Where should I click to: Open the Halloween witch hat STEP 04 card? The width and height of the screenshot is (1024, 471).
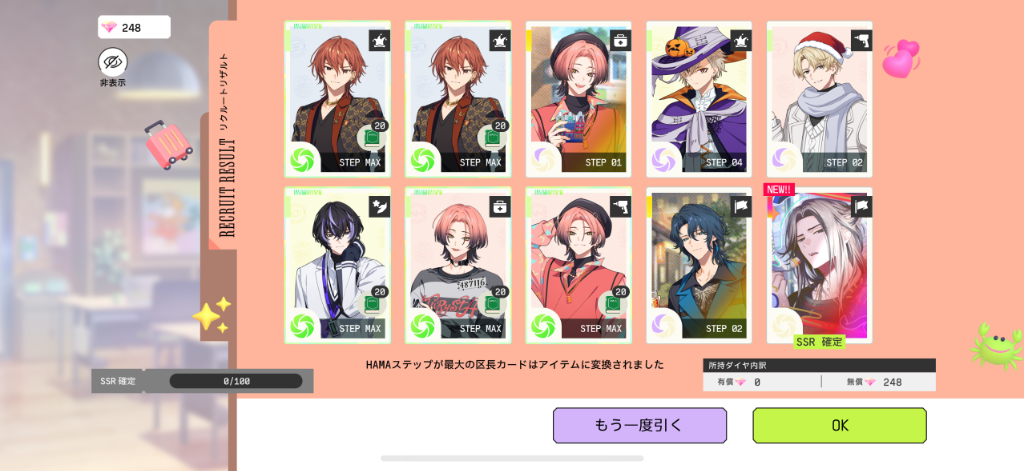[699, 99]
